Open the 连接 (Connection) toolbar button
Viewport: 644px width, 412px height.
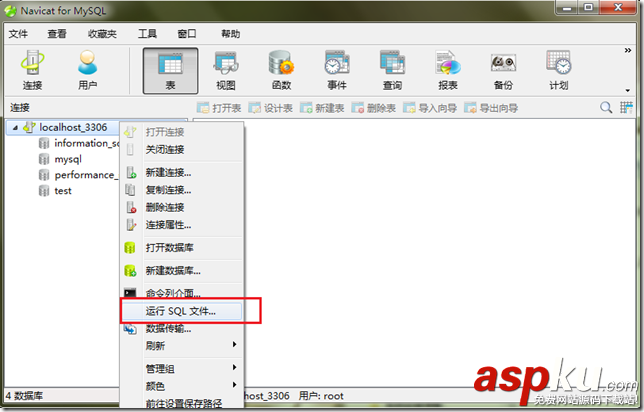pyautogui.click(x=32, y=70)
